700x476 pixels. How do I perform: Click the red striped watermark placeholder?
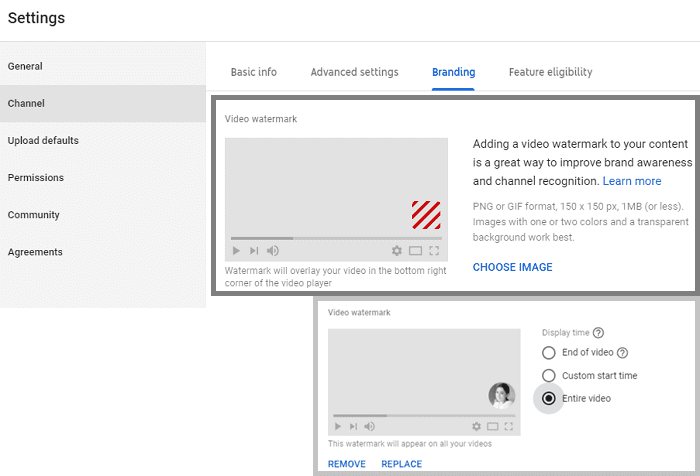426,215
